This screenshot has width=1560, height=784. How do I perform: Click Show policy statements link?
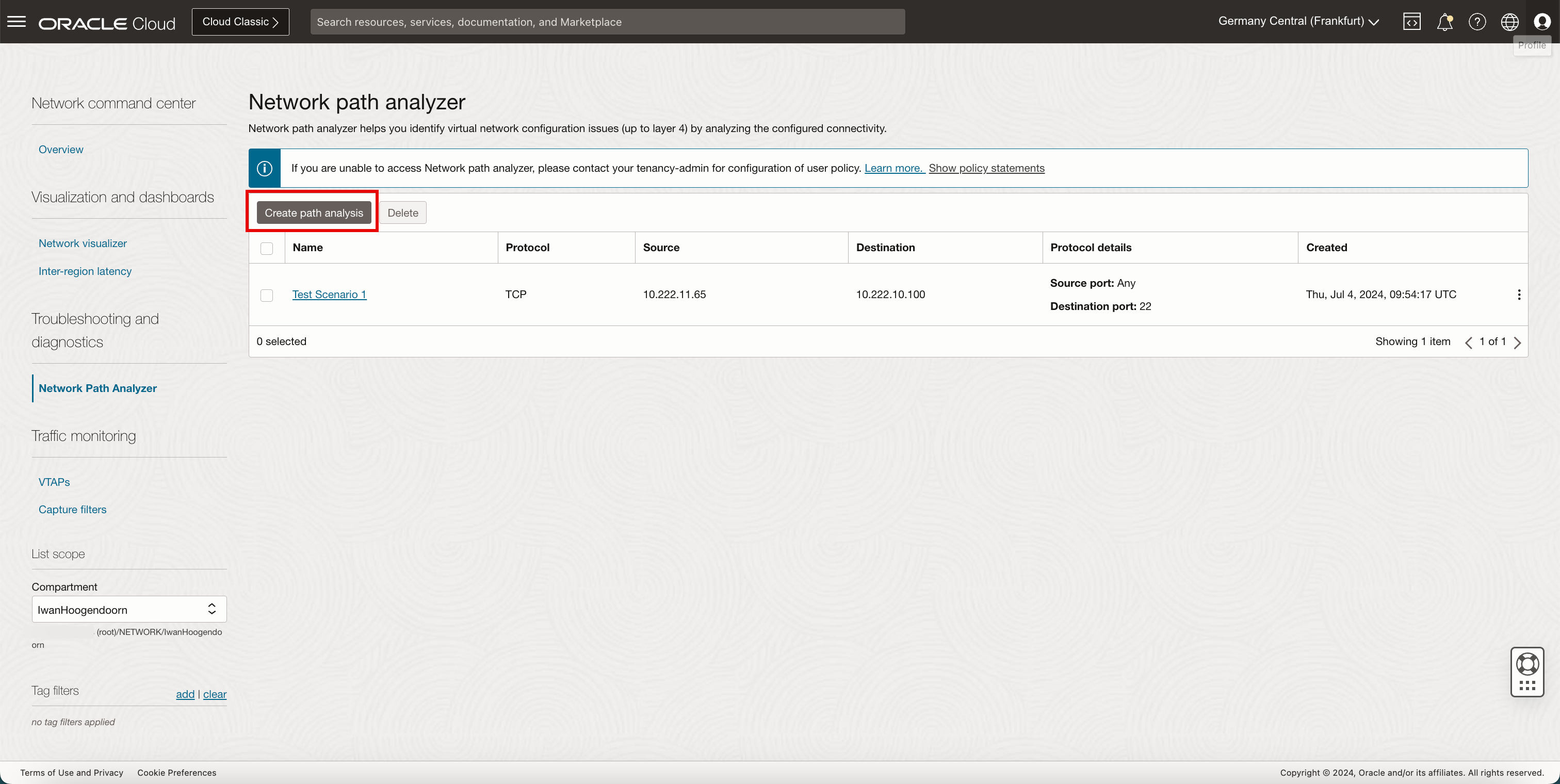pyautogui.click(x=986, y=168)
